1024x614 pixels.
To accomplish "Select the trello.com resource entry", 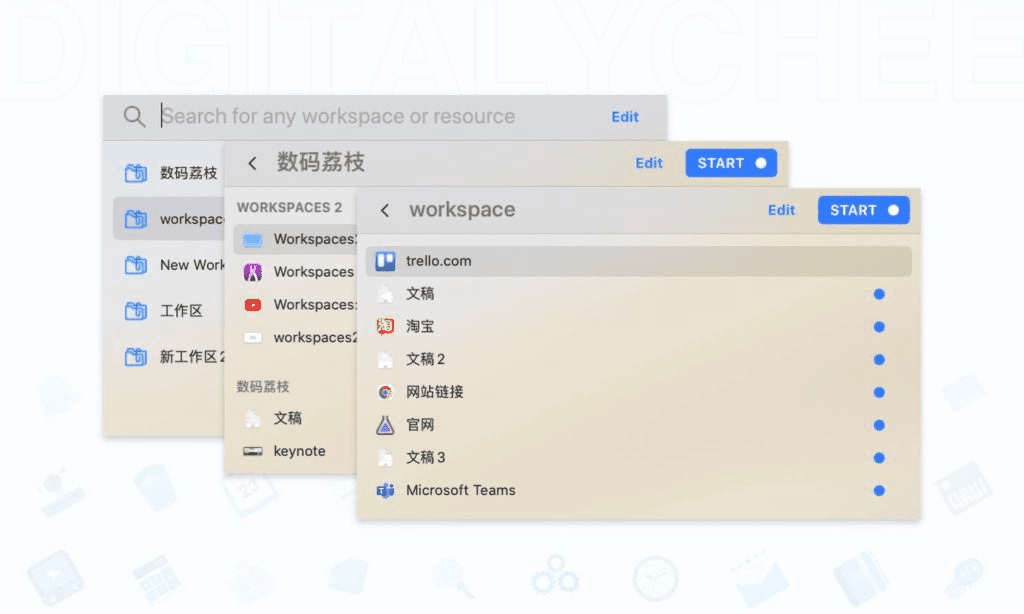I will [x=500, y=260].
